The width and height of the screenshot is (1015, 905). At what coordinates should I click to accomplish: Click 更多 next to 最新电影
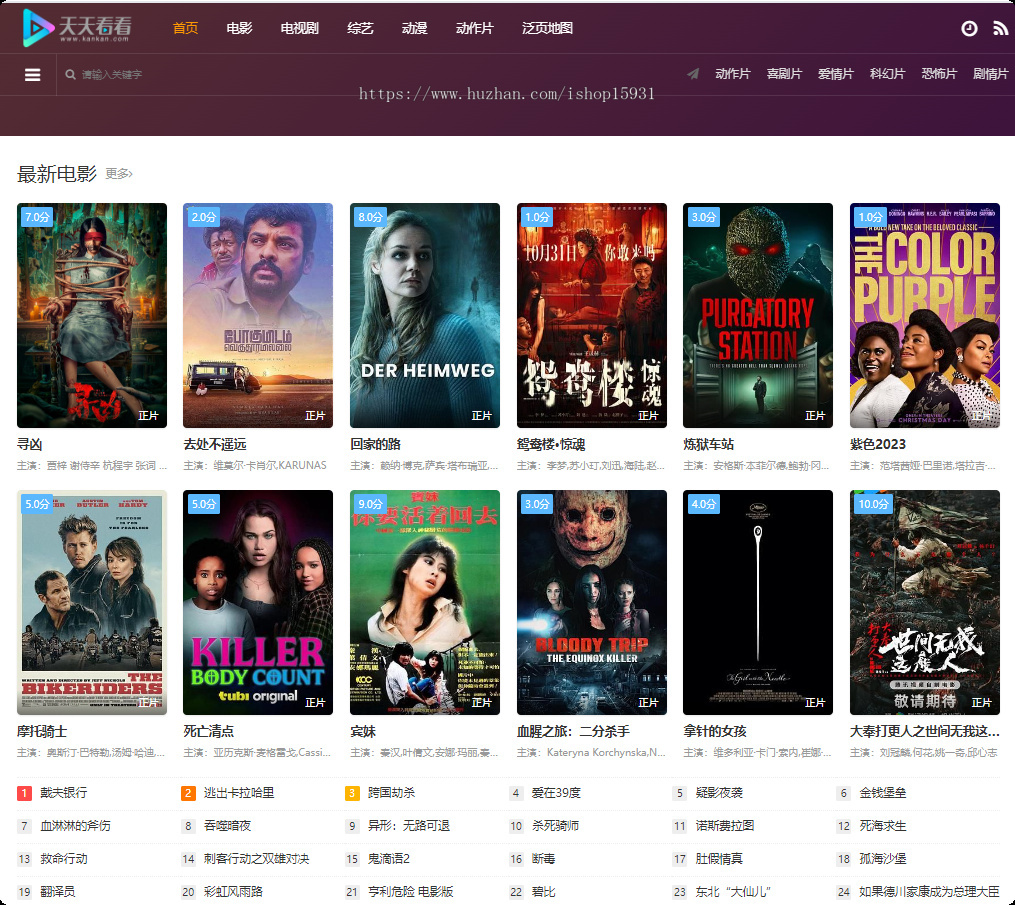point(119,173)
